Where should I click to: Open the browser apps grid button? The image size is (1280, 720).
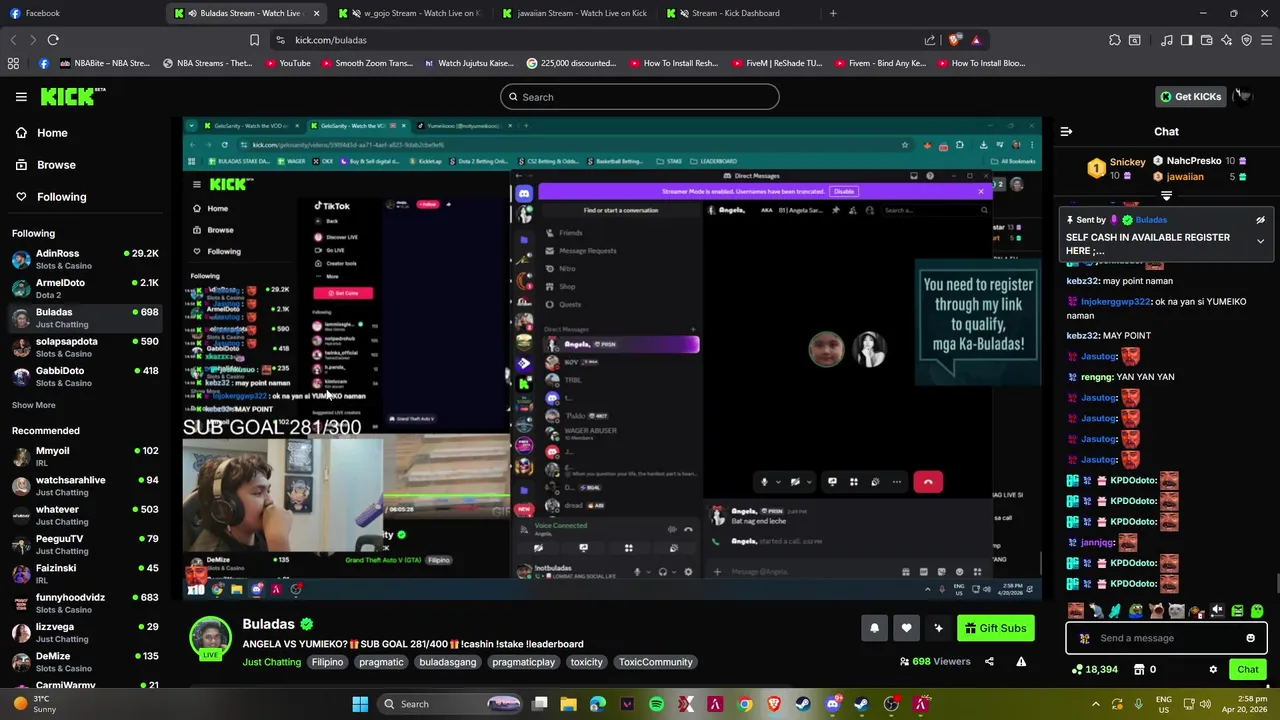pos(13,63)
